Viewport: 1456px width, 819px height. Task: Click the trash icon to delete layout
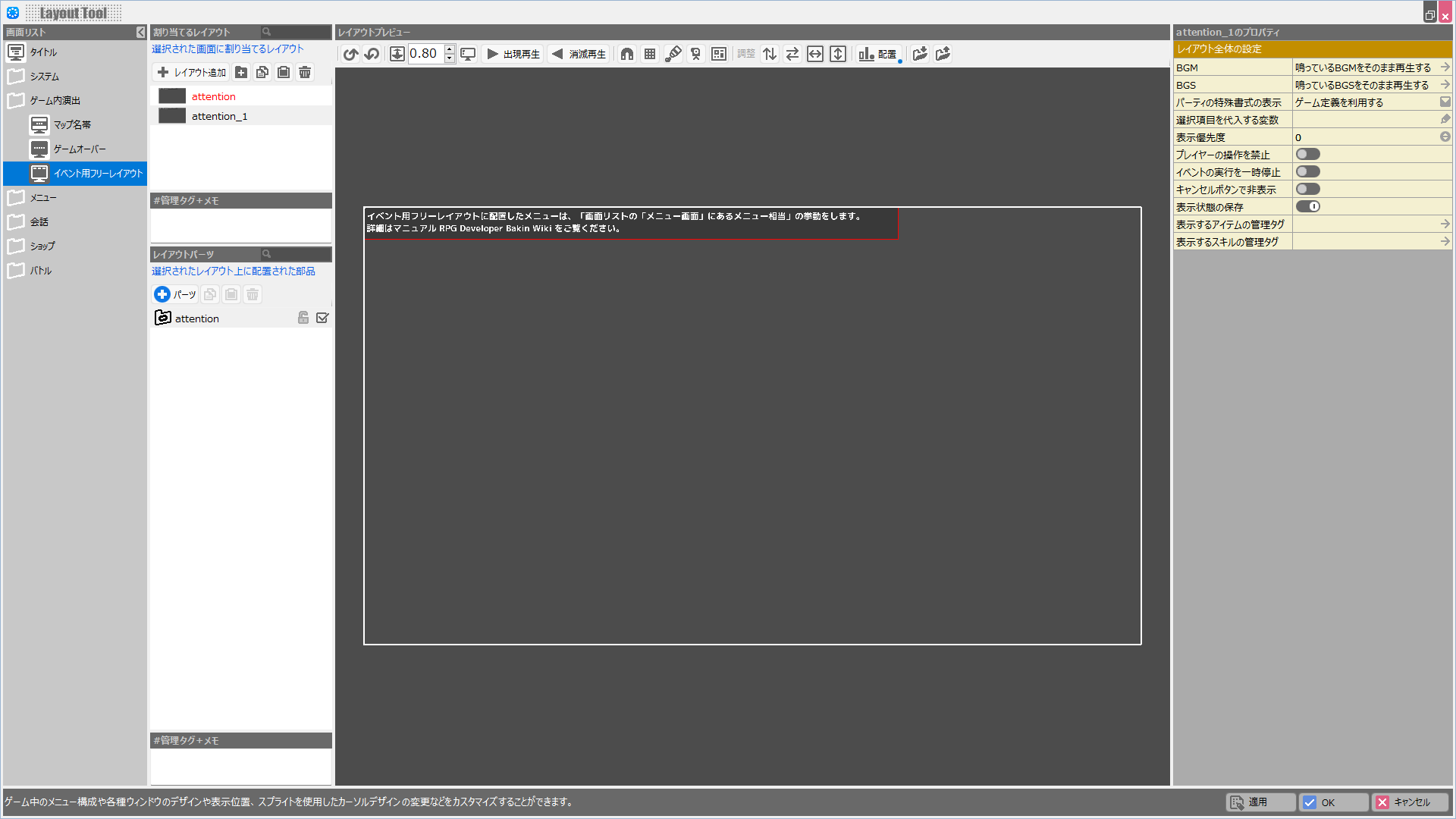[x=305, y=72]
